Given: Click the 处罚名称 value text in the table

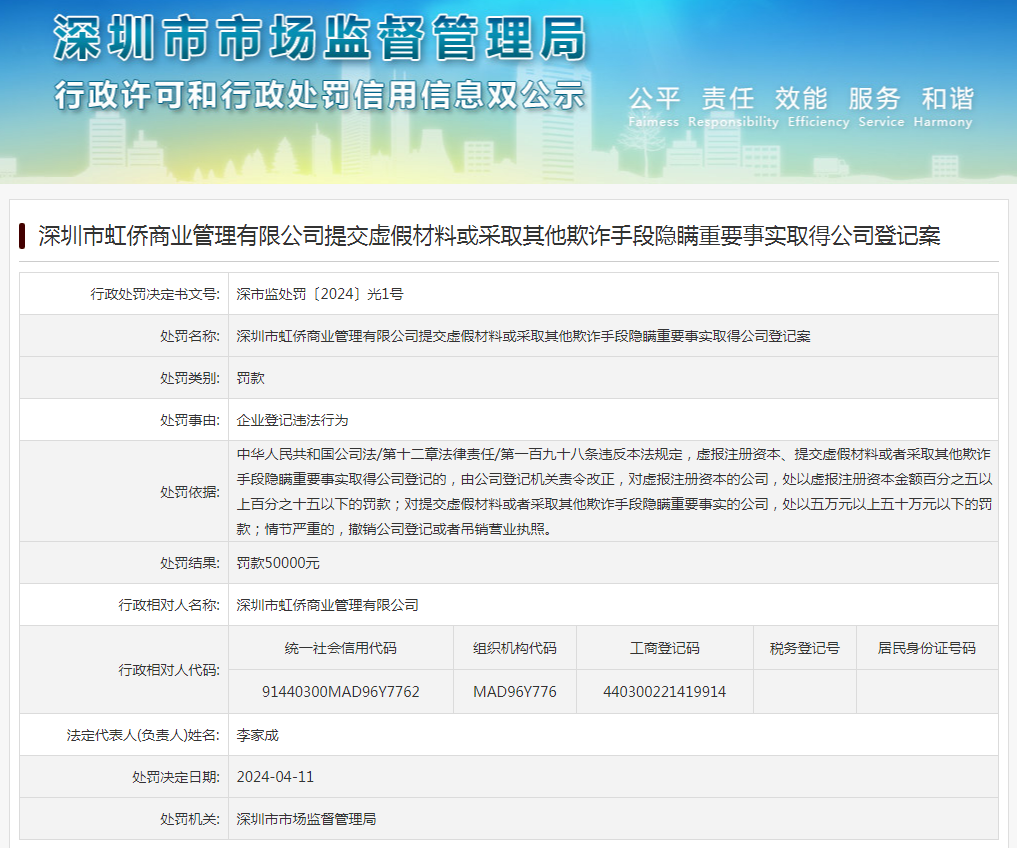Looking at the screenshot, I should [x=523, y=336].
